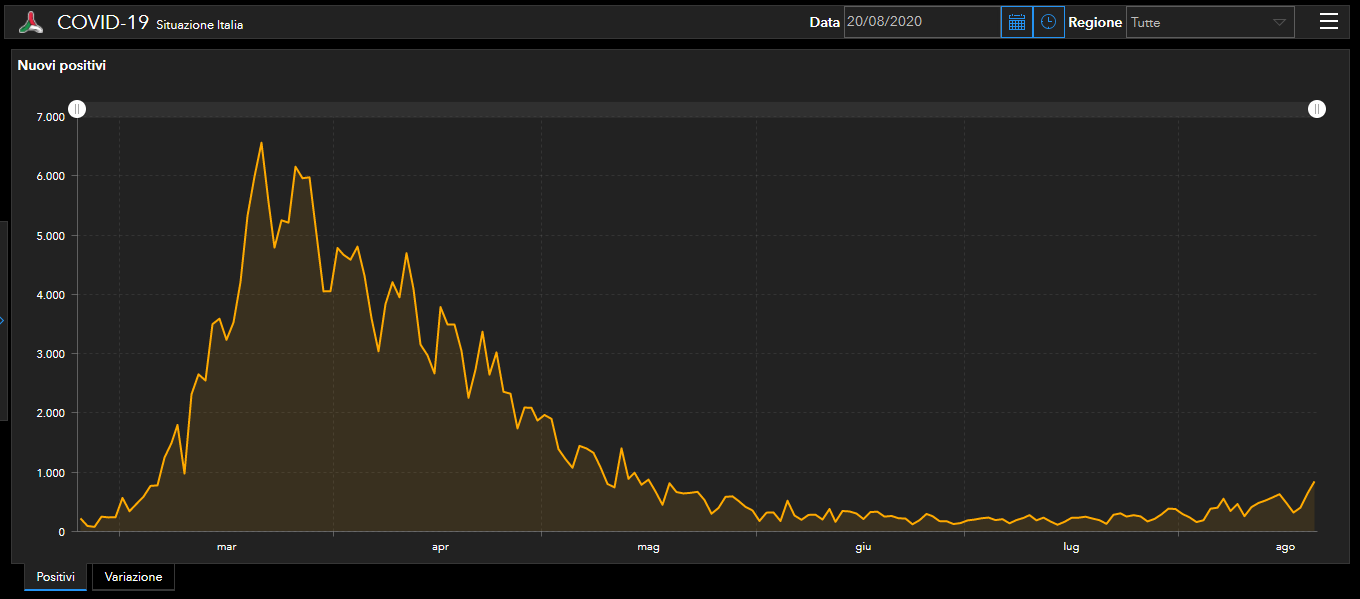Screen dimensions: 1360x599
Task: Click the highest peak of the chart line
Action: (261, 143)
